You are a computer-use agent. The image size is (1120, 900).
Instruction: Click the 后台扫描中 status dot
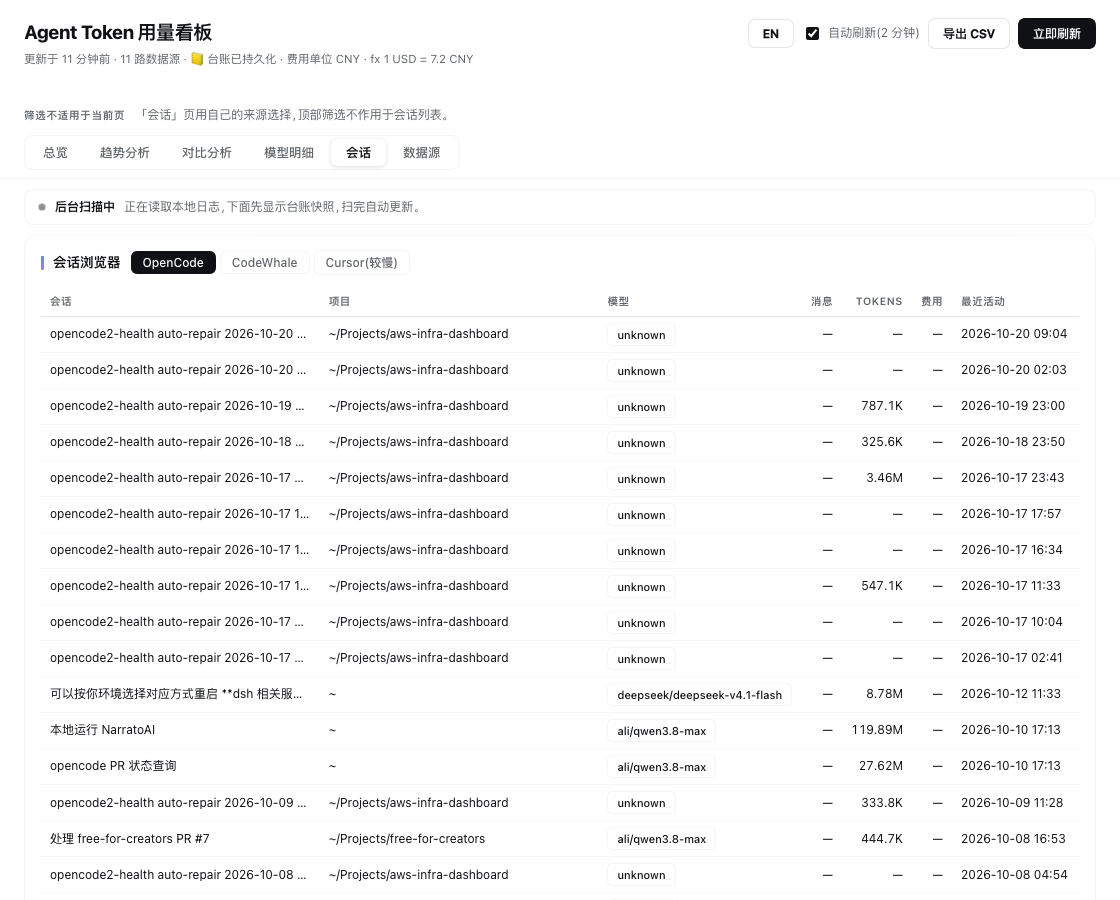click(42, 207)
